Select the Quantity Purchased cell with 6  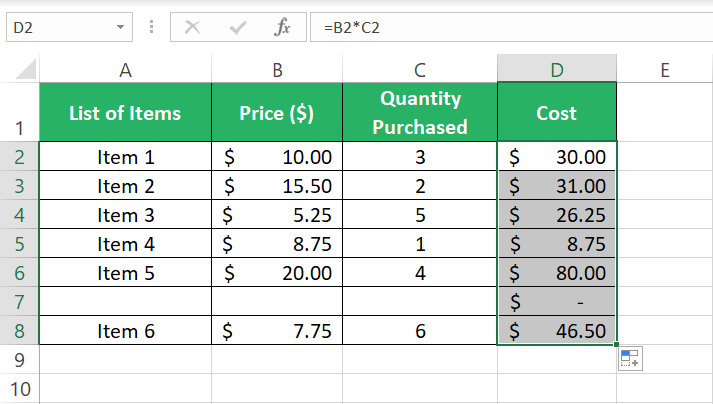pos(420,331)
